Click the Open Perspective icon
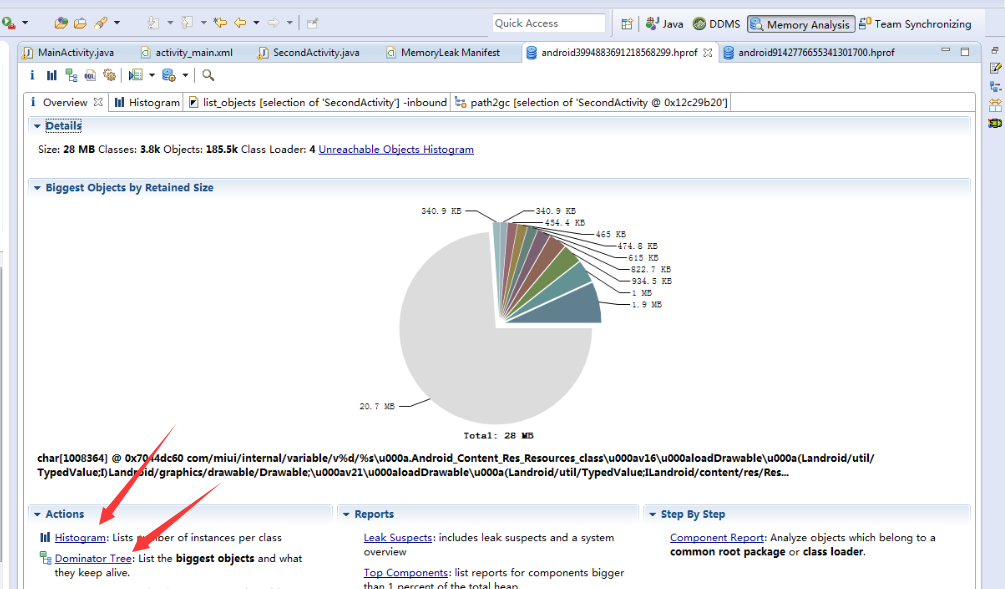1005x589 pixels. 627,24
